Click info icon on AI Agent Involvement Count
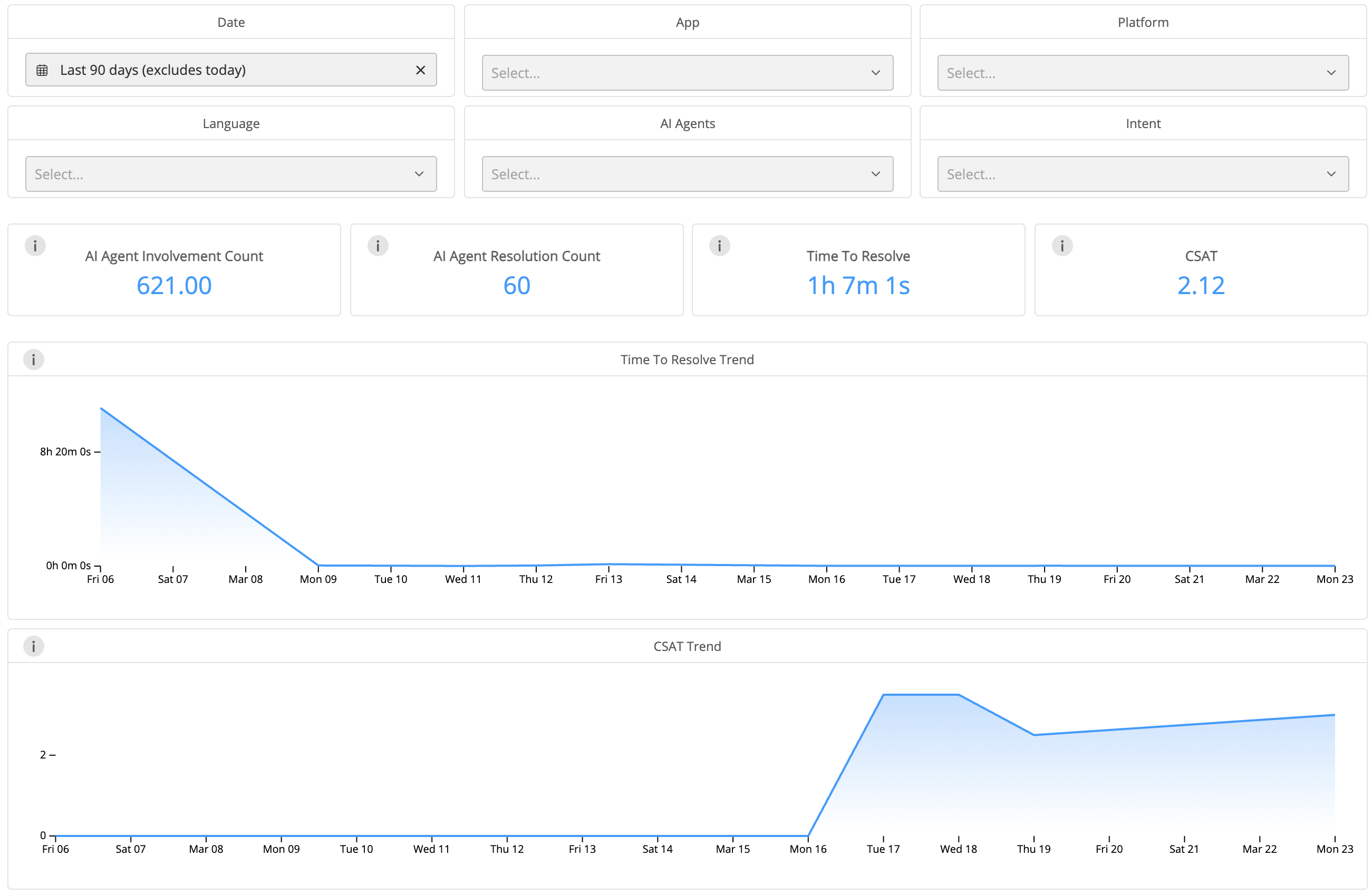Viewport: 1372px width, 895px height. 35,246
